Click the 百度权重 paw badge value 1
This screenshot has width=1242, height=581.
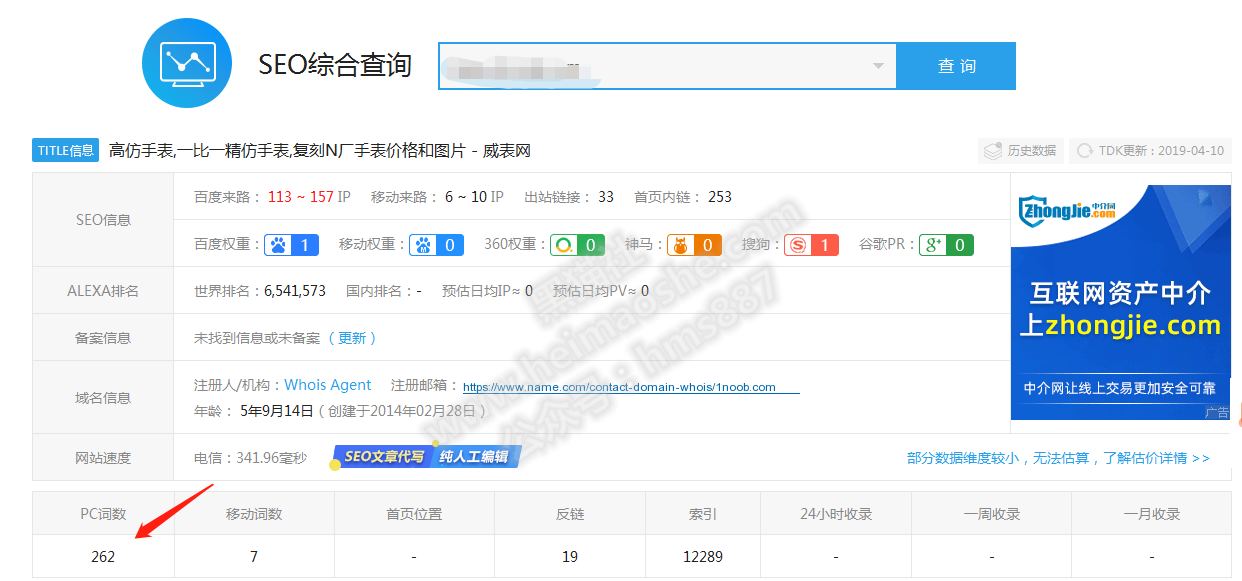point(292,244)
